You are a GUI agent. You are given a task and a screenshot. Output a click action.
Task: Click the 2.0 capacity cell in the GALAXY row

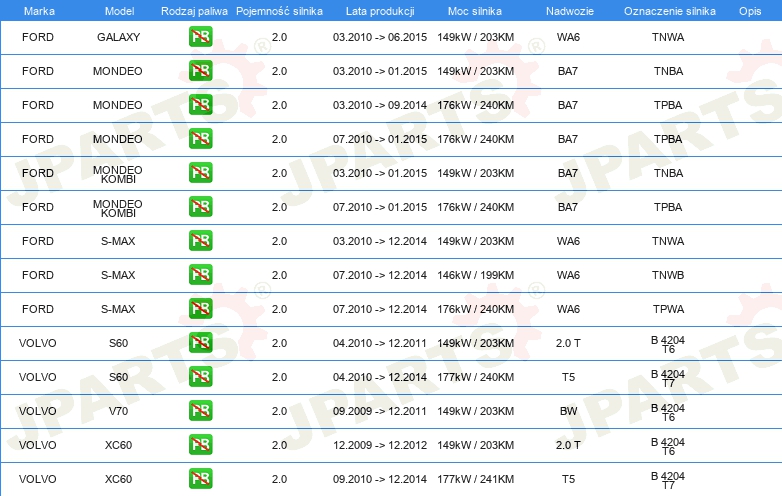point(279,37)
